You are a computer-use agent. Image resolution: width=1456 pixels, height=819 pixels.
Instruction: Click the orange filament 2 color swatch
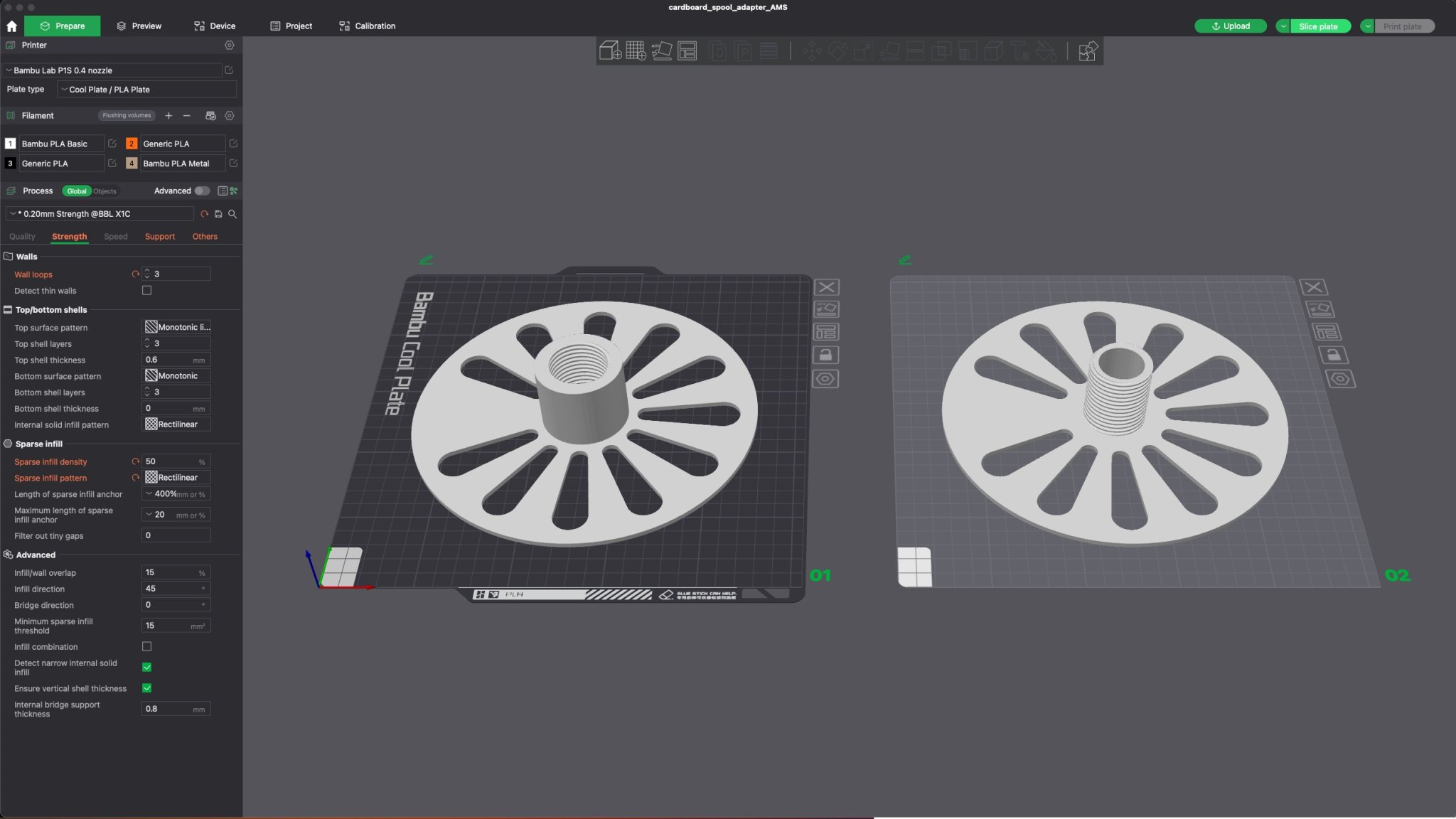click(x=131, y=144)
